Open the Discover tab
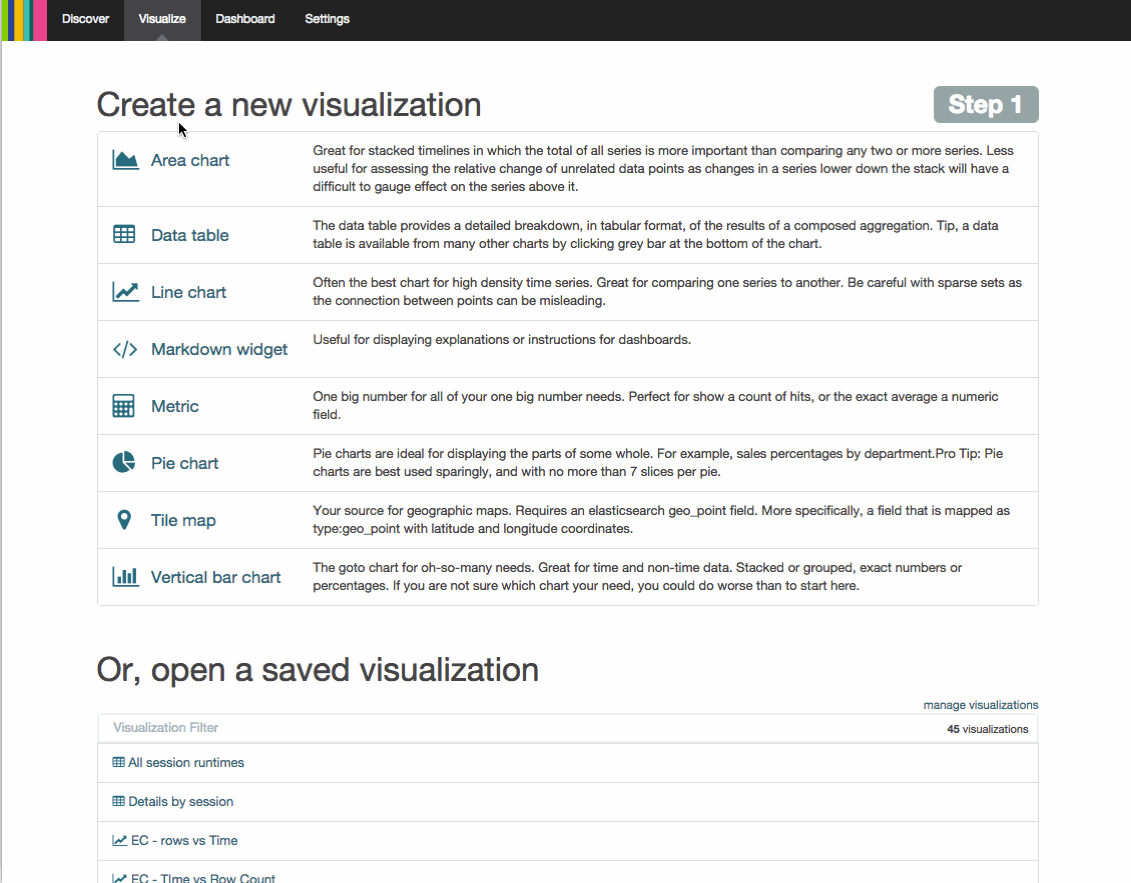This screenshot has height=883, width=1131. coord(85,19)
